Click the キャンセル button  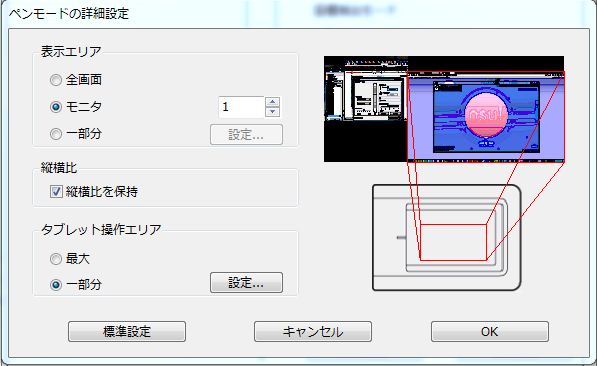[313, 331]
